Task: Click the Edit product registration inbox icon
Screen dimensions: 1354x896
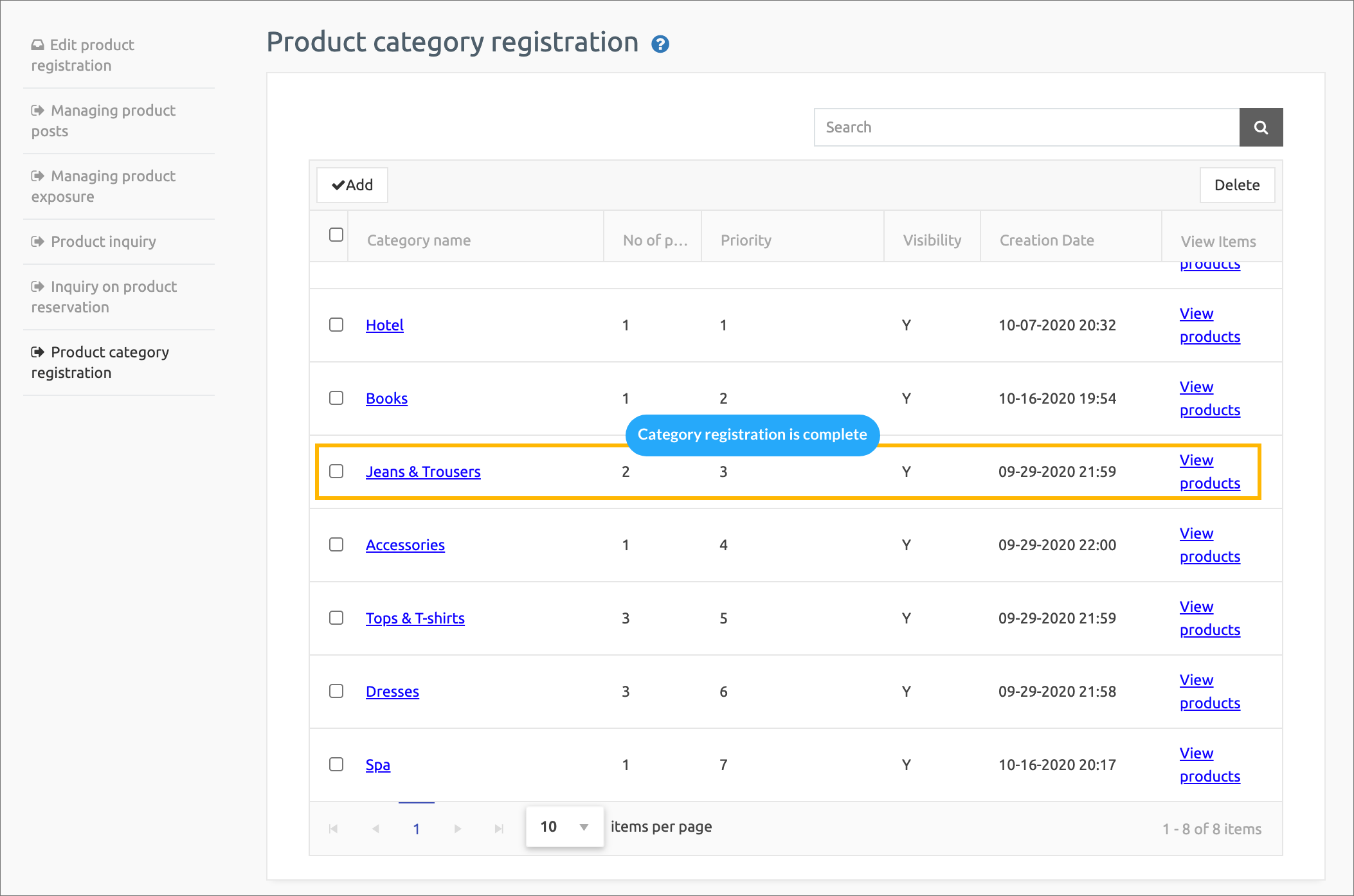Action: tap(38, 45)
